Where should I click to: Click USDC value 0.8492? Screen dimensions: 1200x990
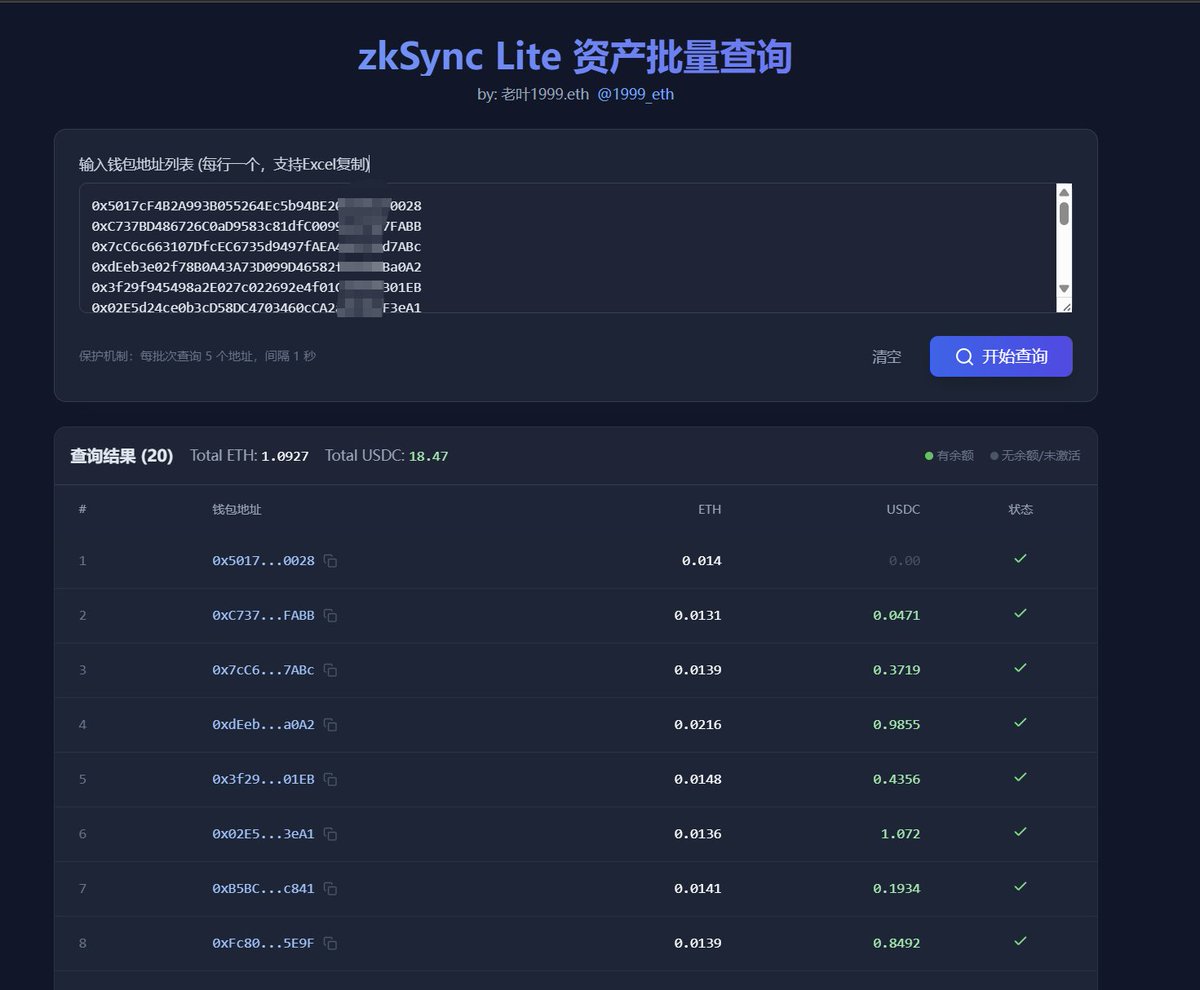[x=896, y=943]
